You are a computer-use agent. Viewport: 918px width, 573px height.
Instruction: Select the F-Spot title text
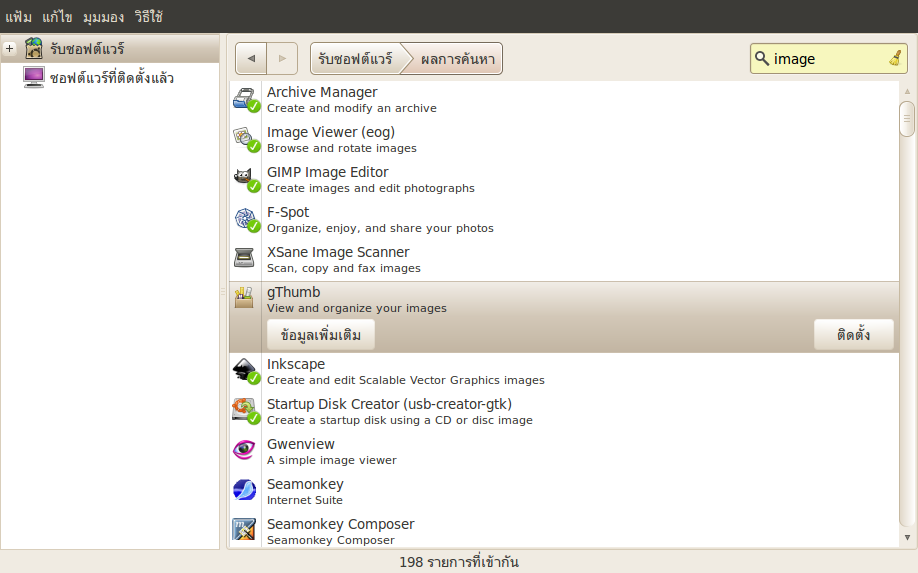point(288,212)
